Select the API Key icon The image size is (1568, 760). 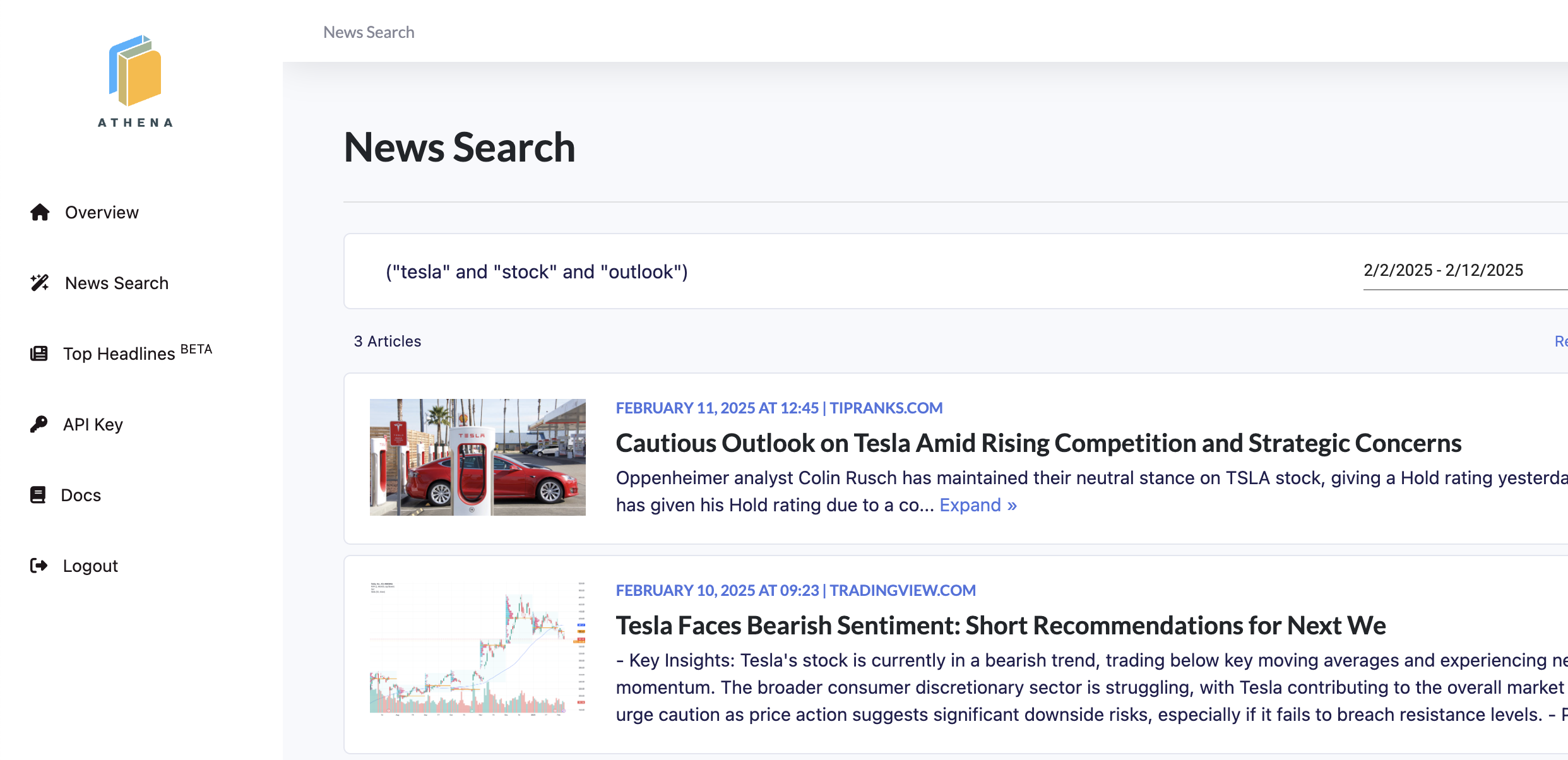(39, 424)
